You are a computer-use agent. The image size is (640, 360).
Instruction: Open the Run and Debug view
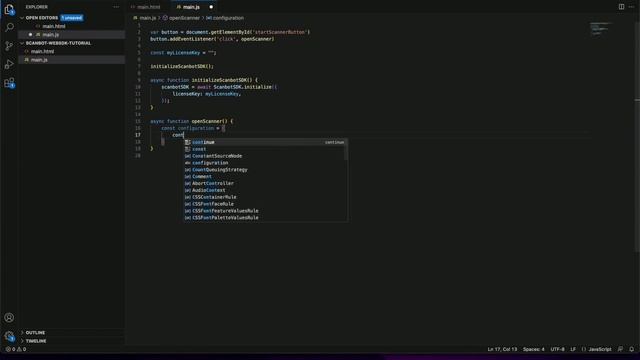click(x=9, y=64)
